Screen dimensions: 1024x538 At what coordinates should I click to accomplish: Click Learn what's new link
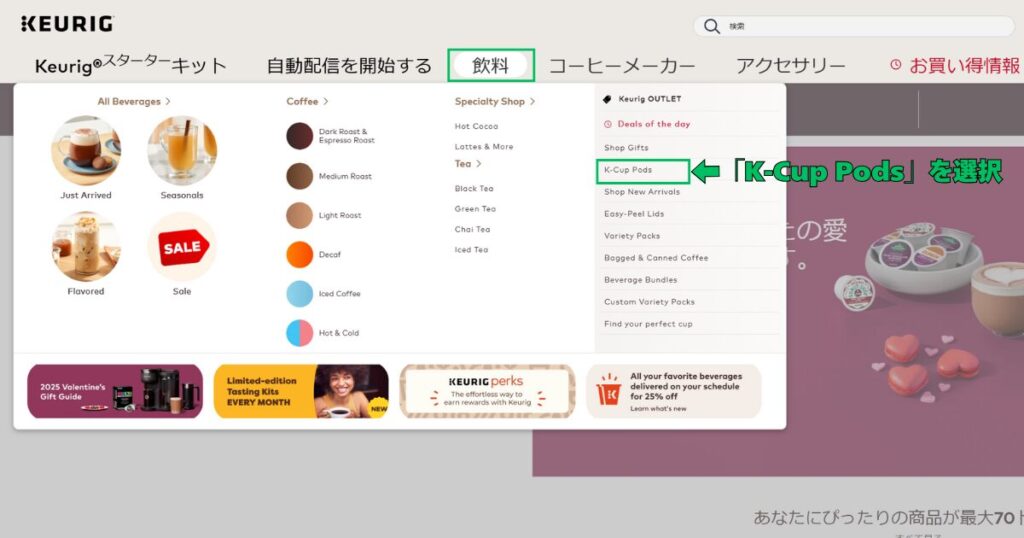(x=658, y=409)
